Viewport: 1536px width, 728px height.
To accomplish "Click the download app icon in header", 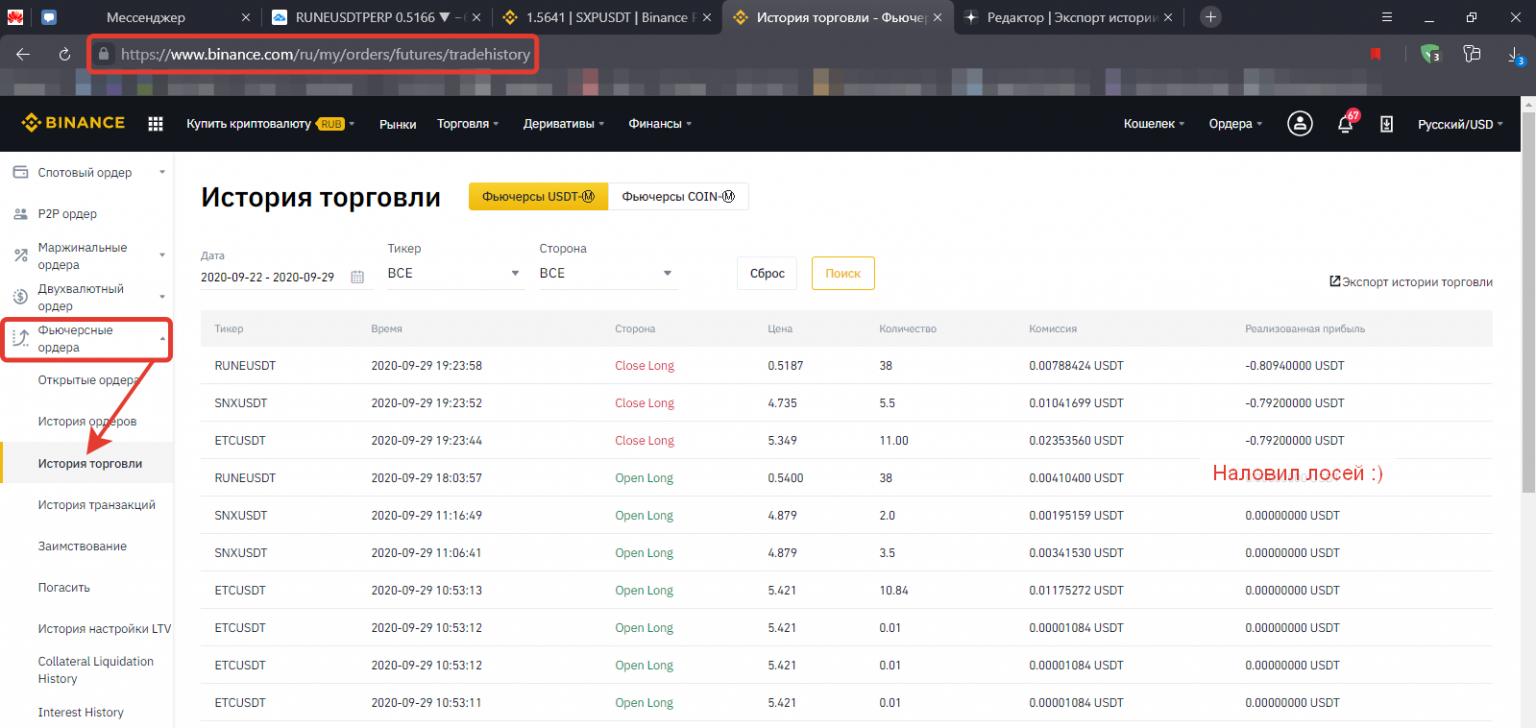I will [x=1386, y=124].
